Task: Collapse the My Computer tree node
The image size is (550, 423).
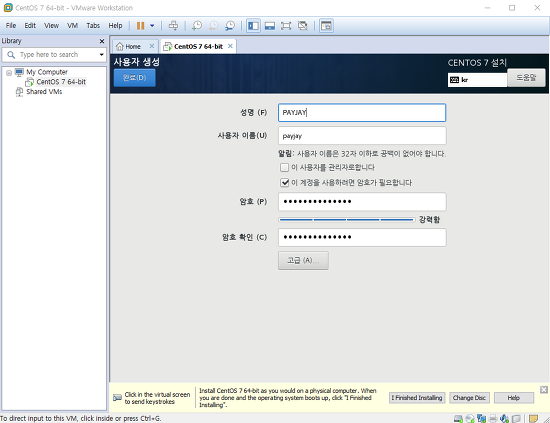Action: pyautogui.click(x=9, y=73)
